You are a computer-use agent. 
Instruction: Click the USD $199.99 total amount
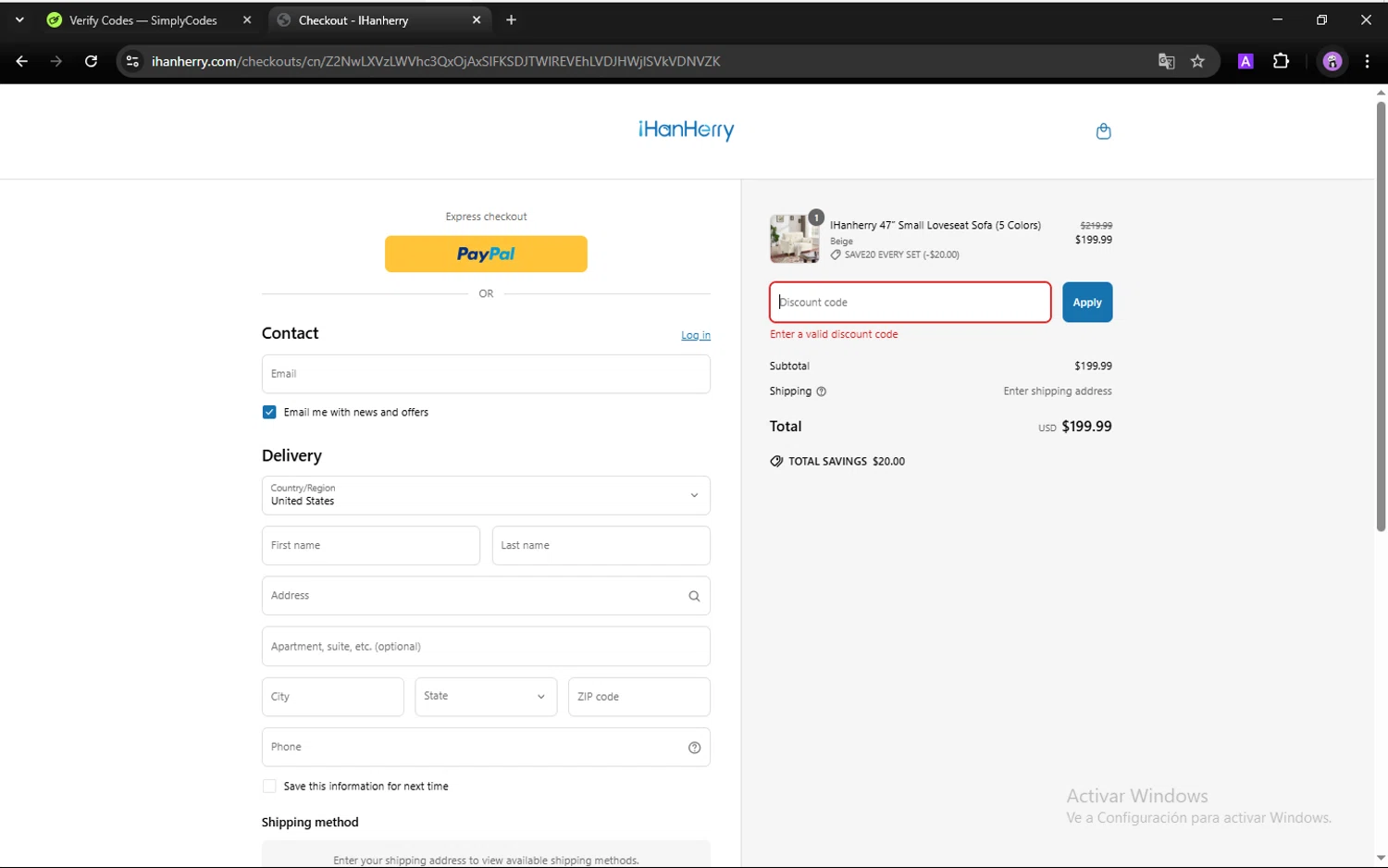pos(1075,427)
